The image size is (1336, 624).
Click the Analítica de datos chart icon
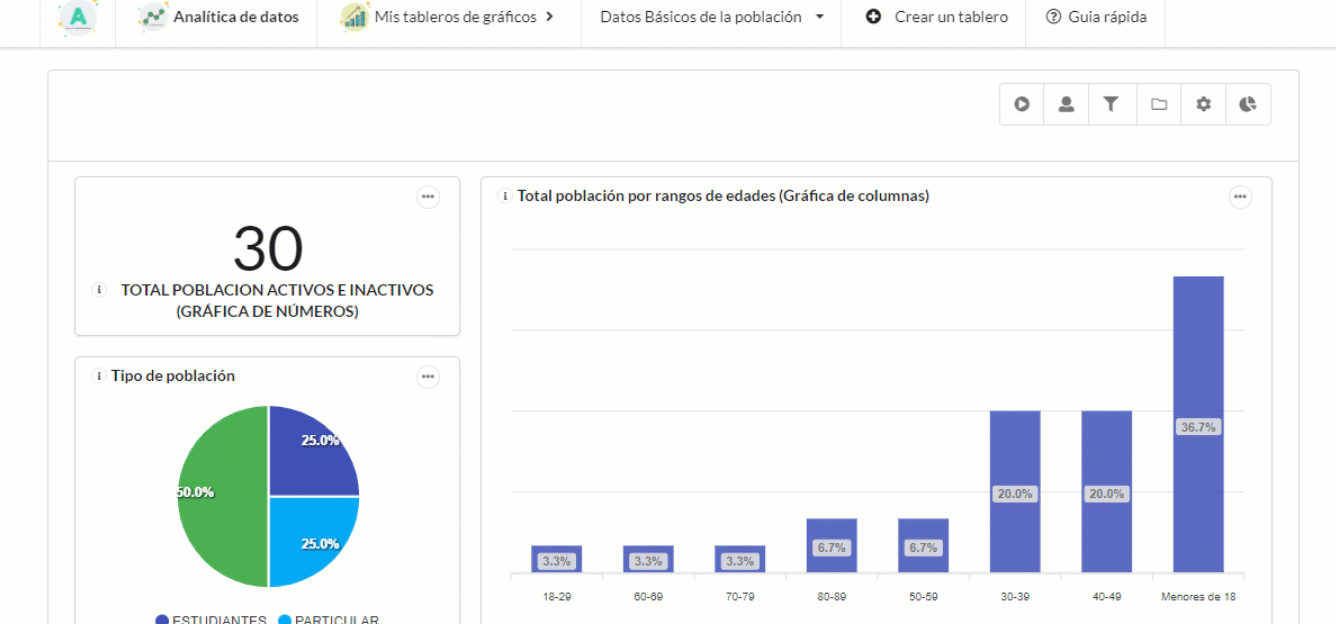(x=152, y=17)
